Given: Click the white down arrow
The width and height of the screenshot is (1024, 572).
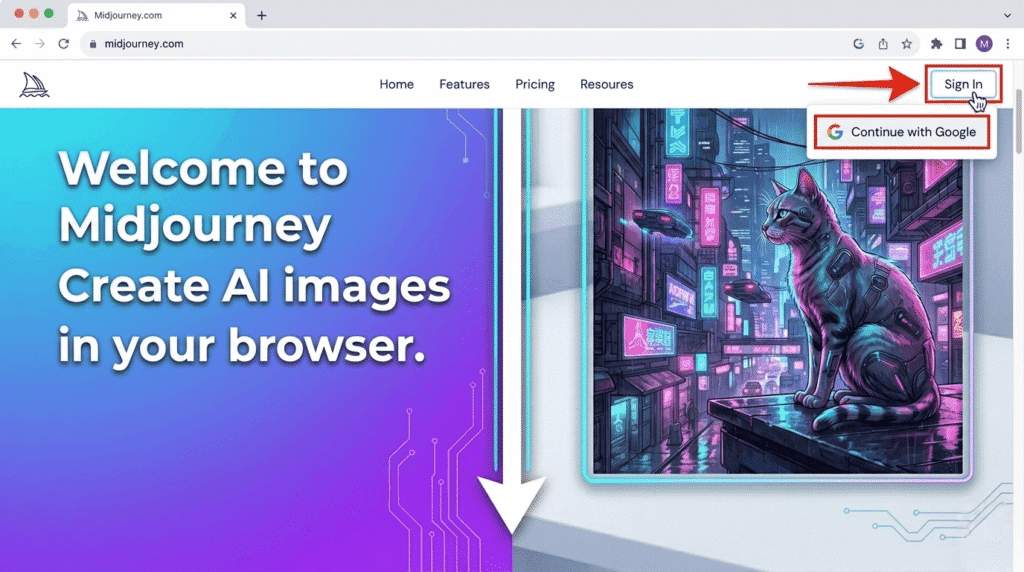Looking at the screenshot, I should coord(512,323).
